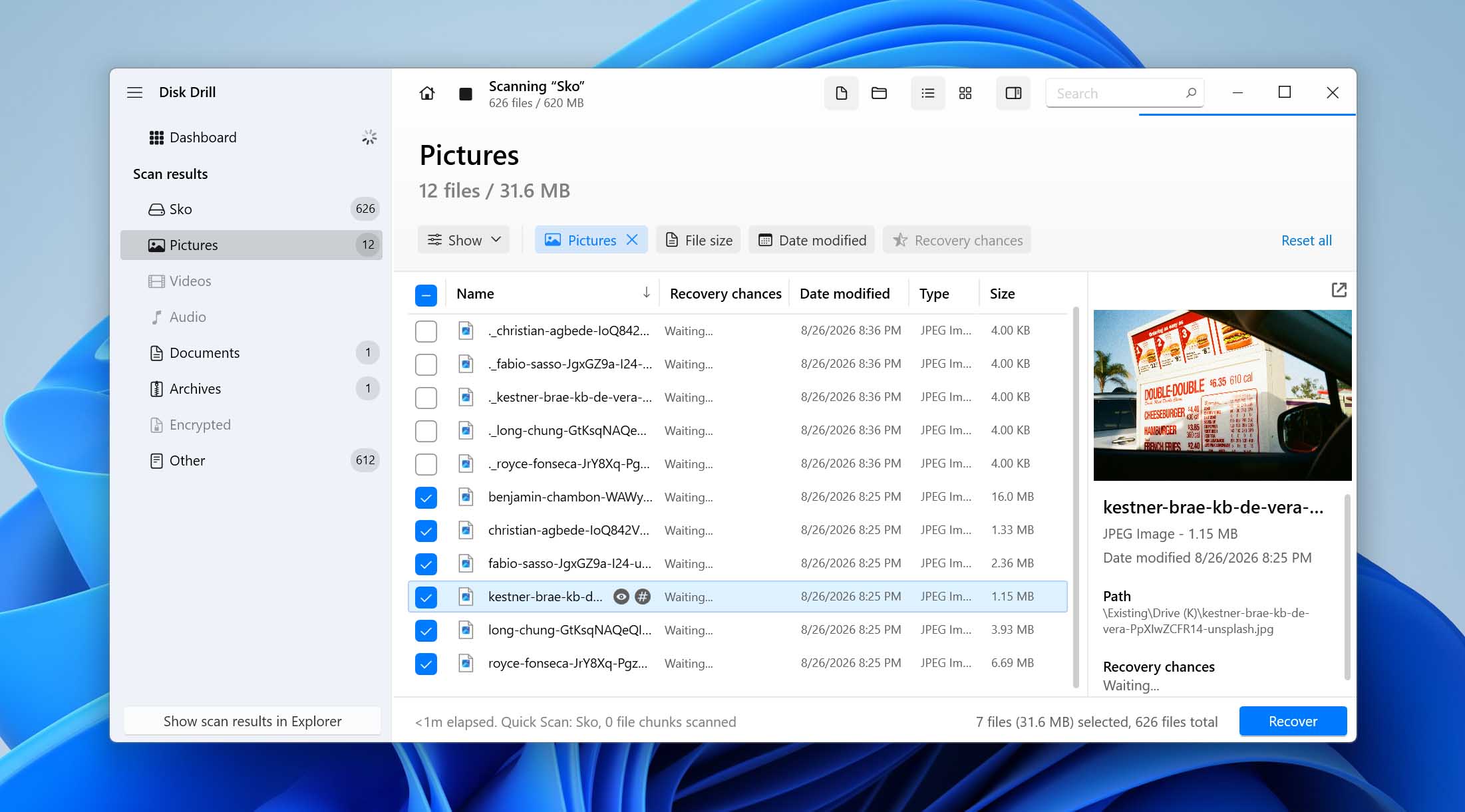
Task: Select the Other category in sidebar
Action: [251, 460]
